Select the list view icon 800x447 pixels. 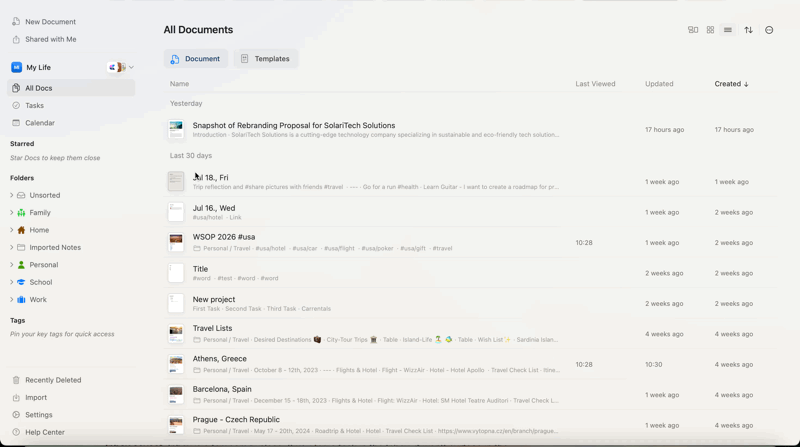tap(728, 30)
